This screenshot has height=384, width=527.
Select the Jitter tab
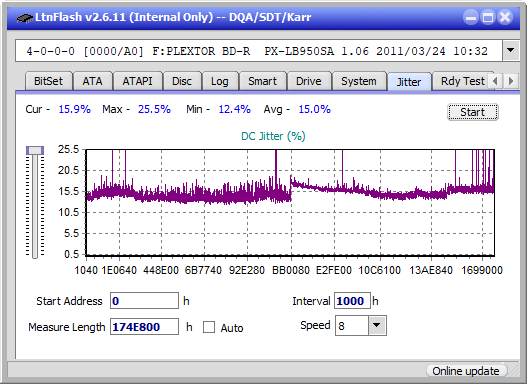409,82
